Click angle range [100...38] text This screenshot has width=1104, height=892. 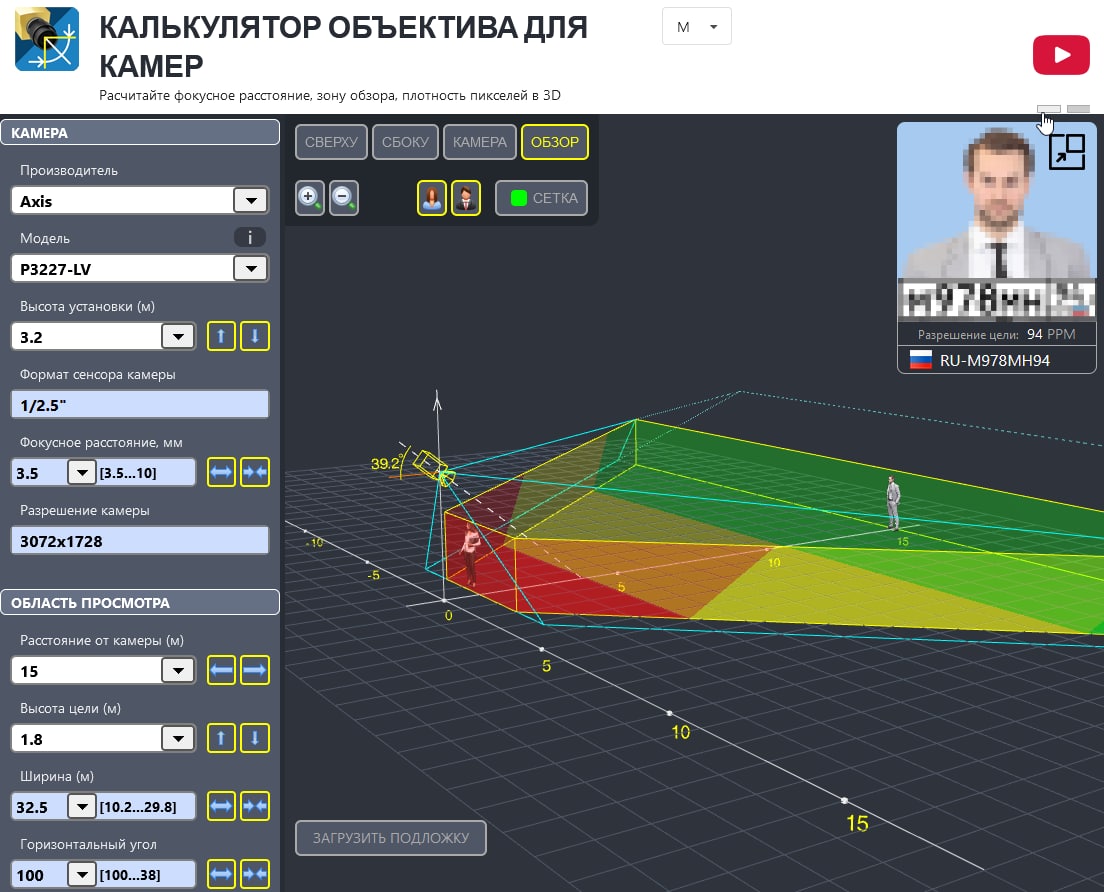point(130,875)
